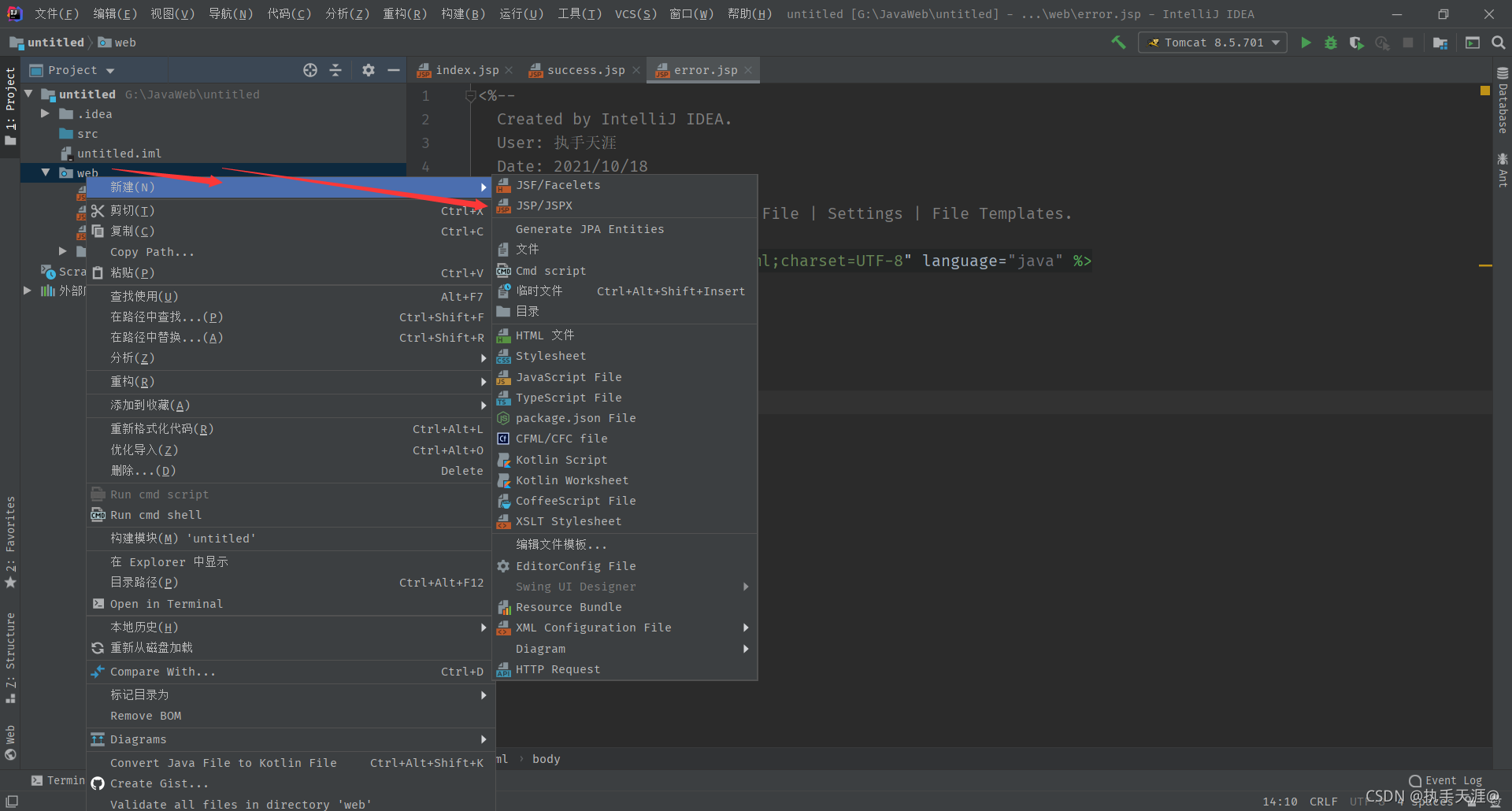Open the Event Log
This screenshot has height=811, width=1512.
(1446, 780)
